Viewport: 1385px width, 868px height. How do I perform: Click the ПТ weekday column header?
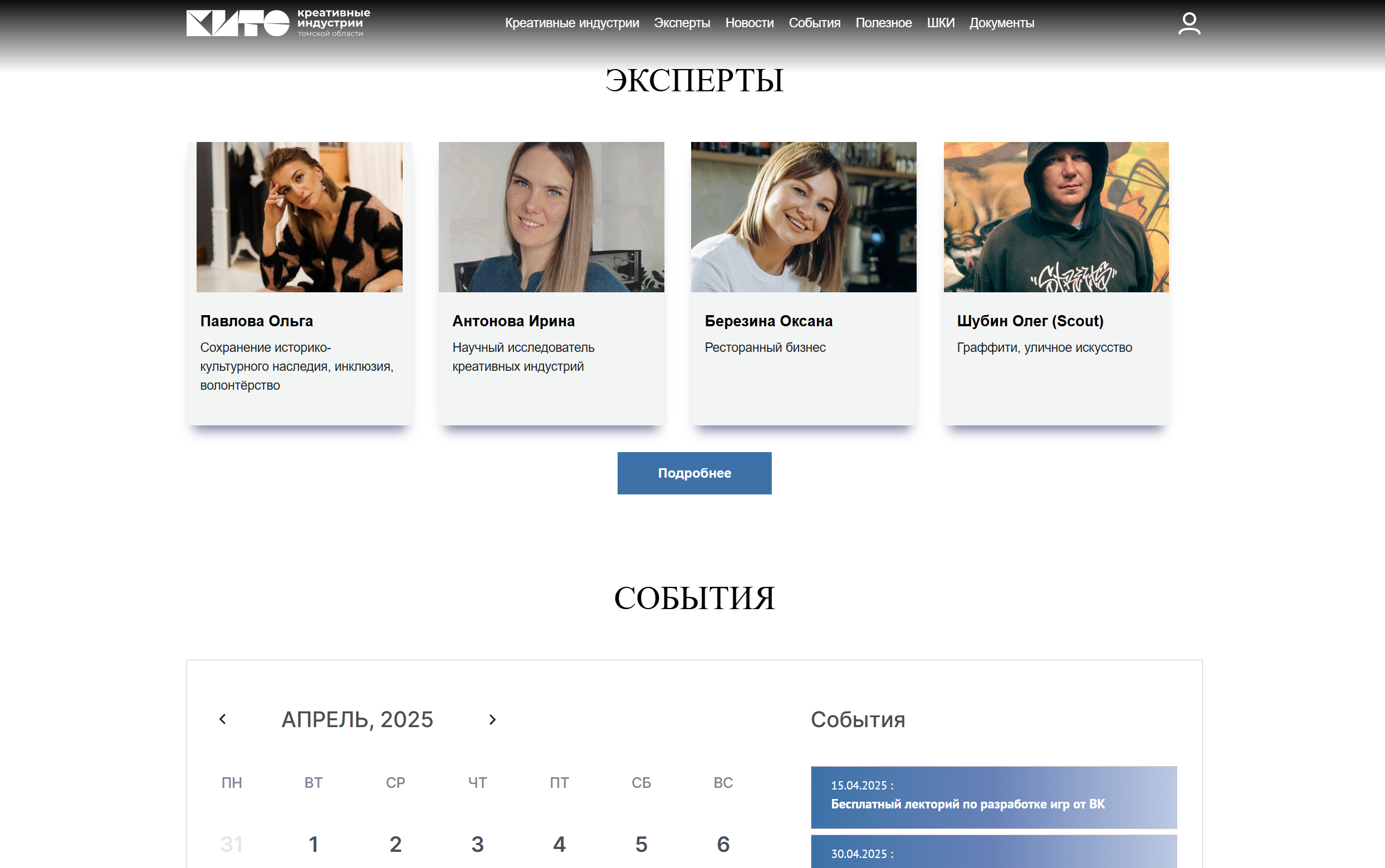pos(559,782)
